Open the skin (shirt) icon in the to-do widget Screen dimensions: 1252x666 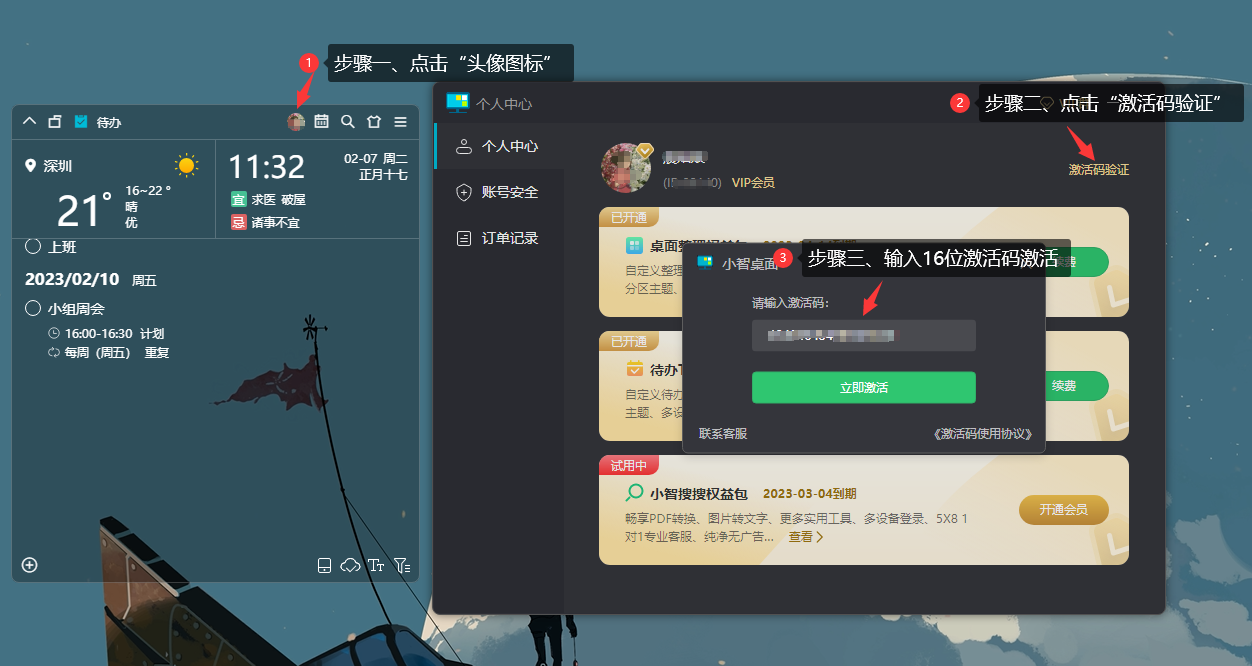pyautogui.click(x=374, y=121)
